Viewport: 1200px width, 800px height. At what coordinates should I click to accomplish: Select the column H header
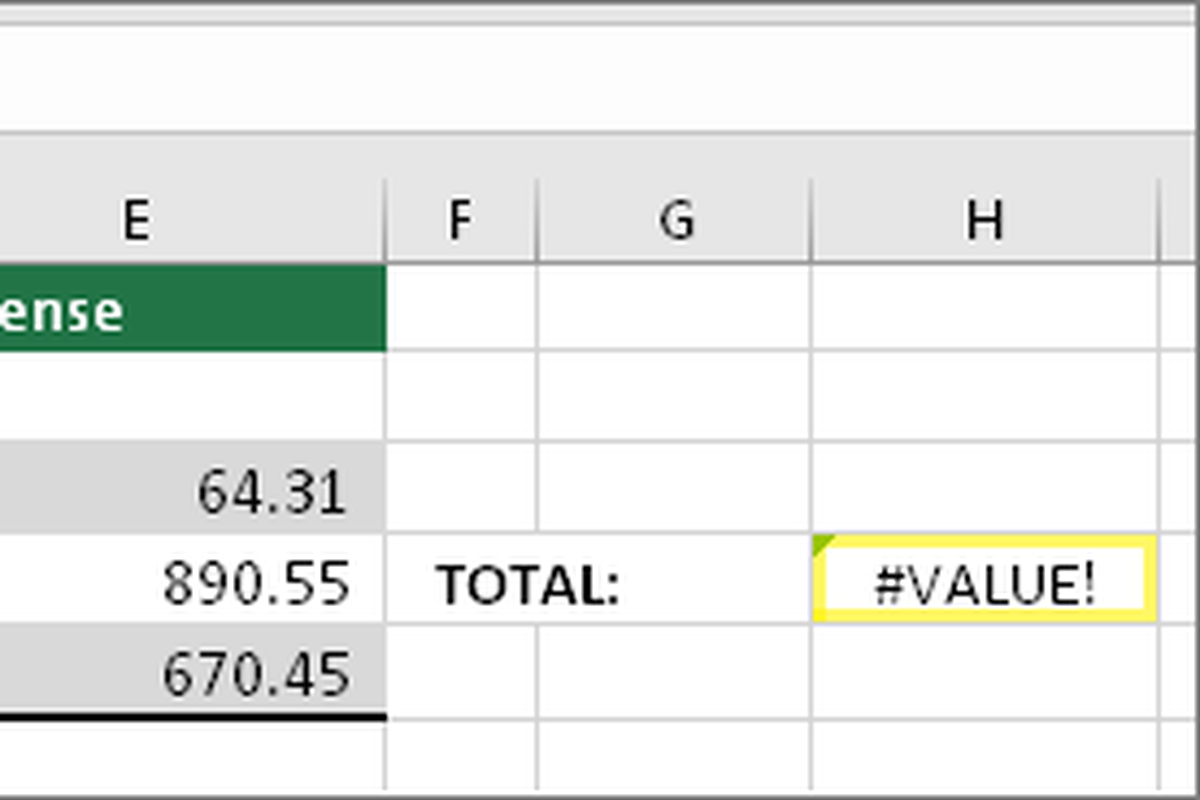(x=985, y=220)
